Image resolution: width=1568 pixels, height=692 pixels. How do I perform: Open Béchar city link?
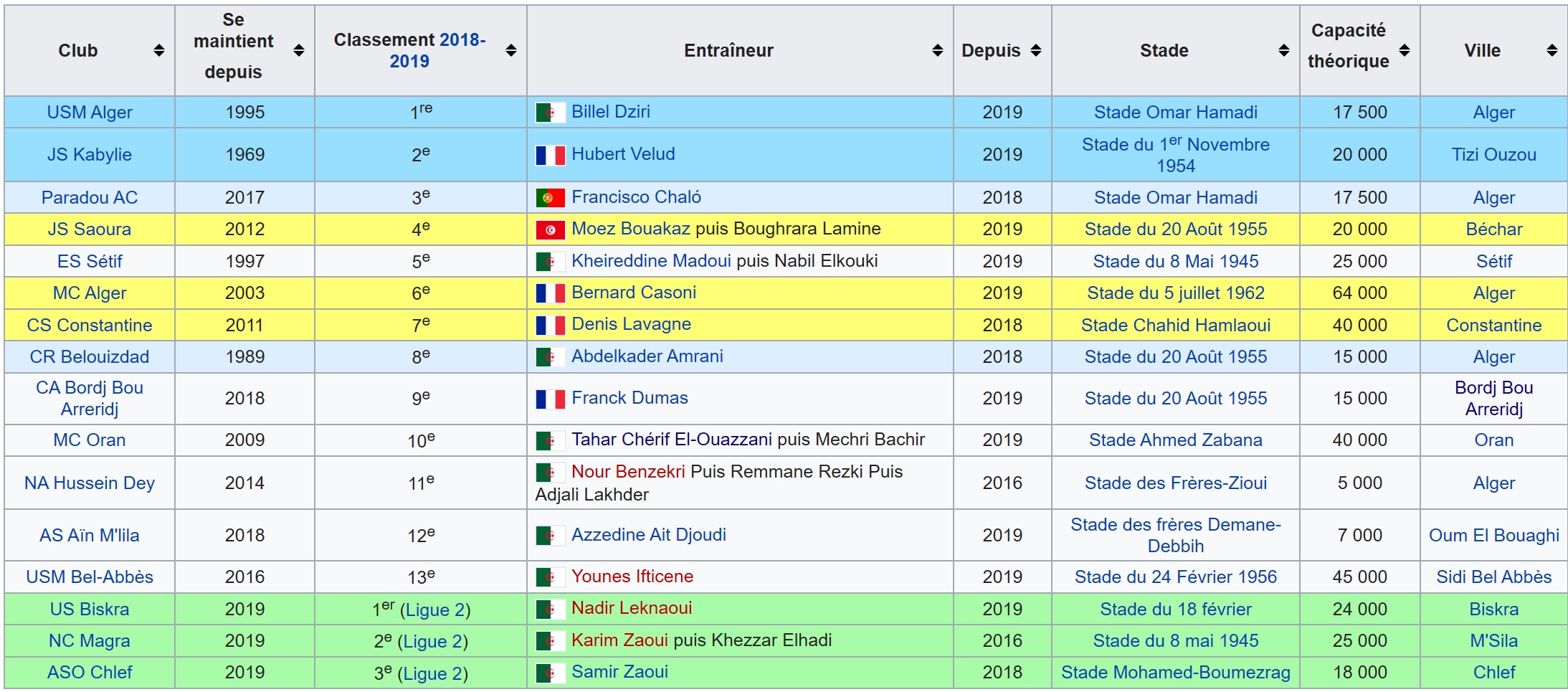pyautogui.click(x=1494, y=229)
